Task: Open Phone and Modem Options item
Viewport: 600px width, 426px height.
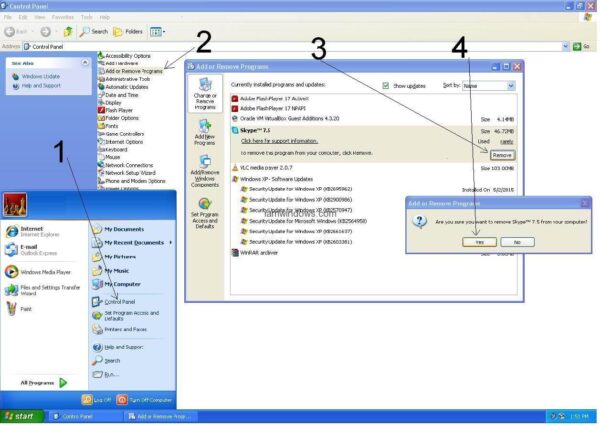Action: point(132,181)
